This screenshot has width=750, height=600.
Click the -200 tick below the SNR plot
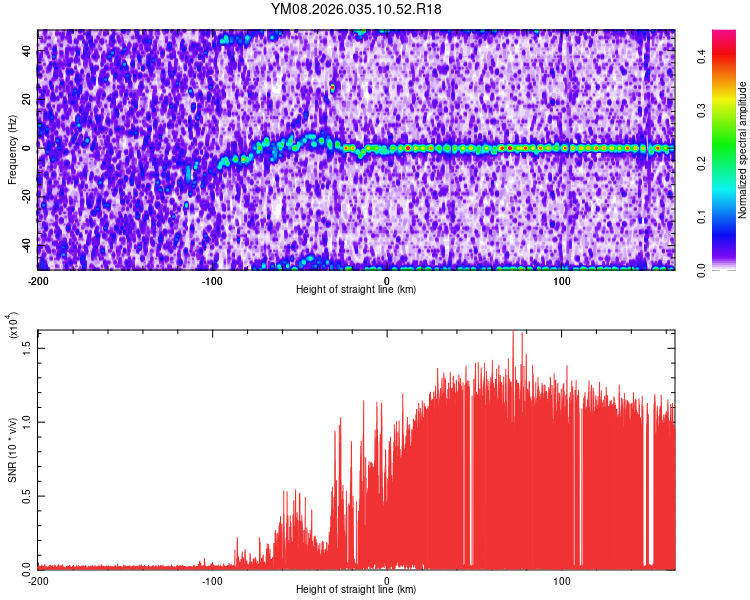pyautogui.click(x=38, y=580)
